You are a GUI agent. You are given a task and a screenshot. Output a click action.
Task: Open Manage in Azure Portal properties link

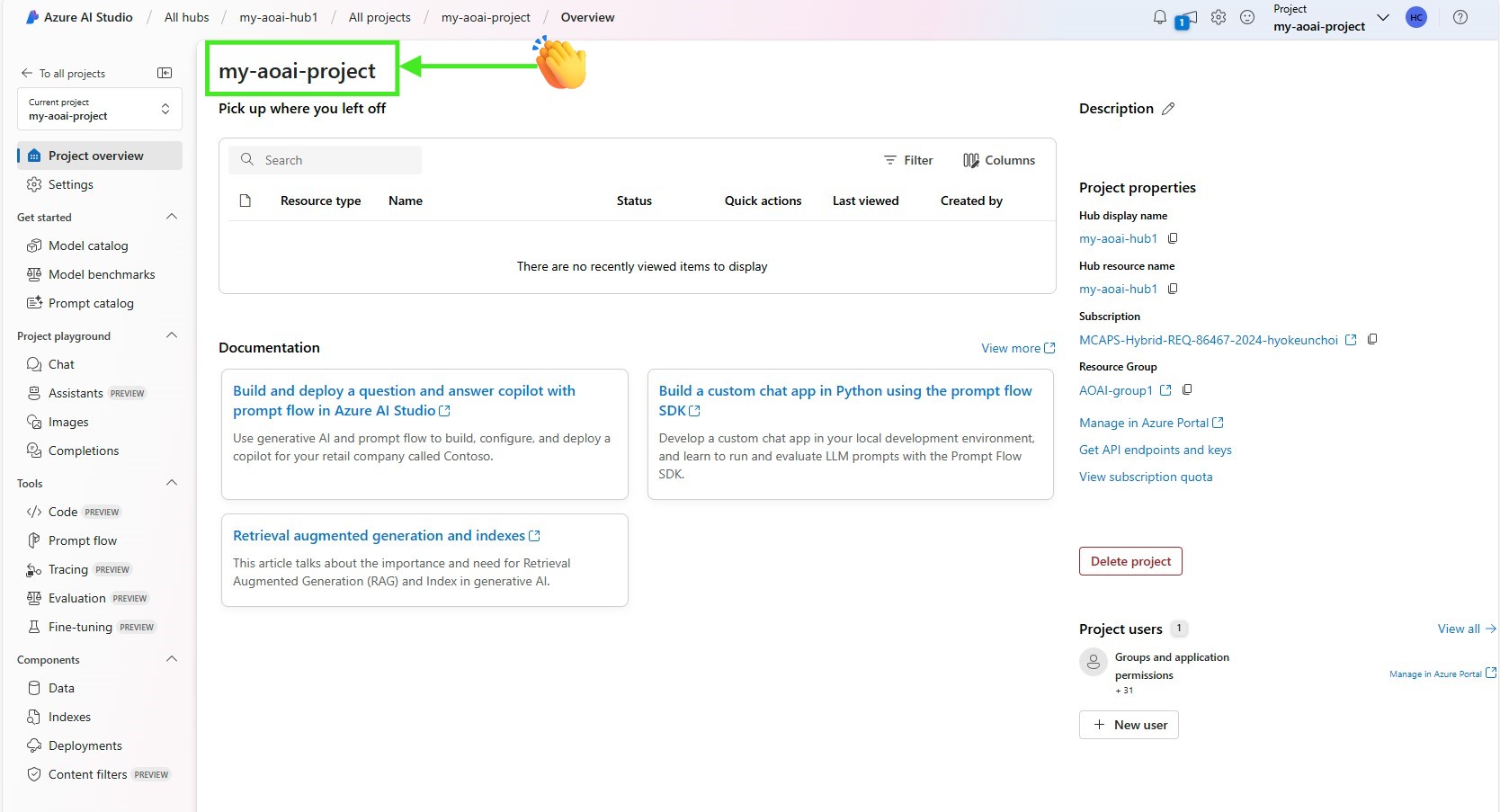[x=1151, y=423]
